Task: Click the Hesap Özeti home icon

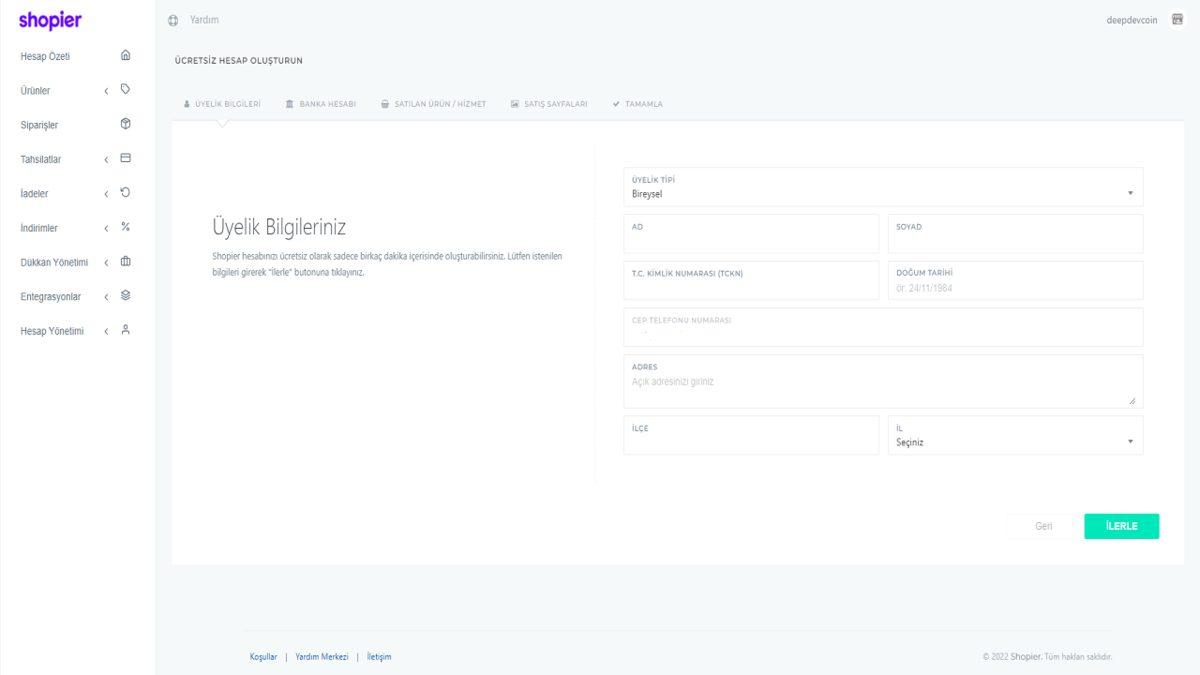Action: tap(125, 56)
